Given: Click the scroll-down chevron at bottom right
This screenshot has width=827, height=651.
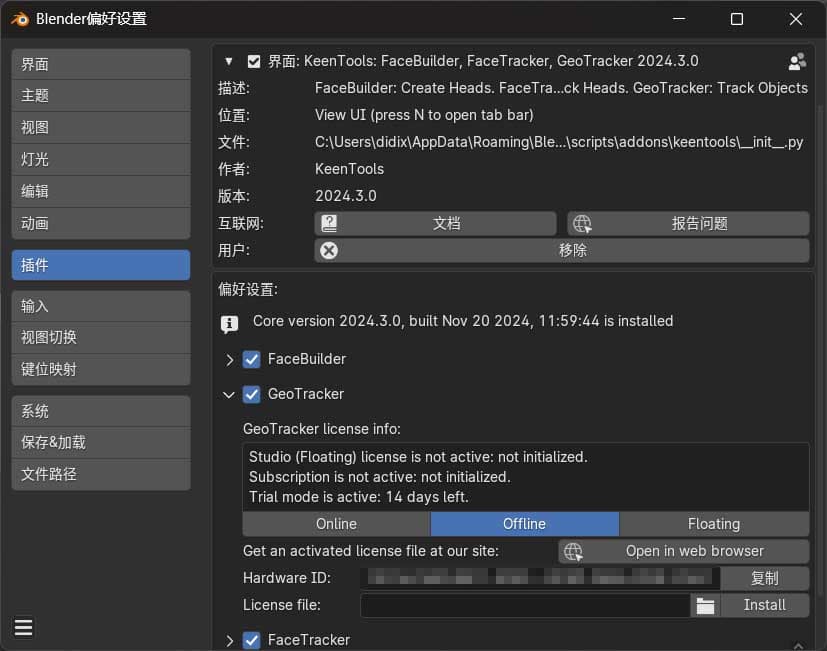Looking at the screenshot, I should tap(798, 645).
